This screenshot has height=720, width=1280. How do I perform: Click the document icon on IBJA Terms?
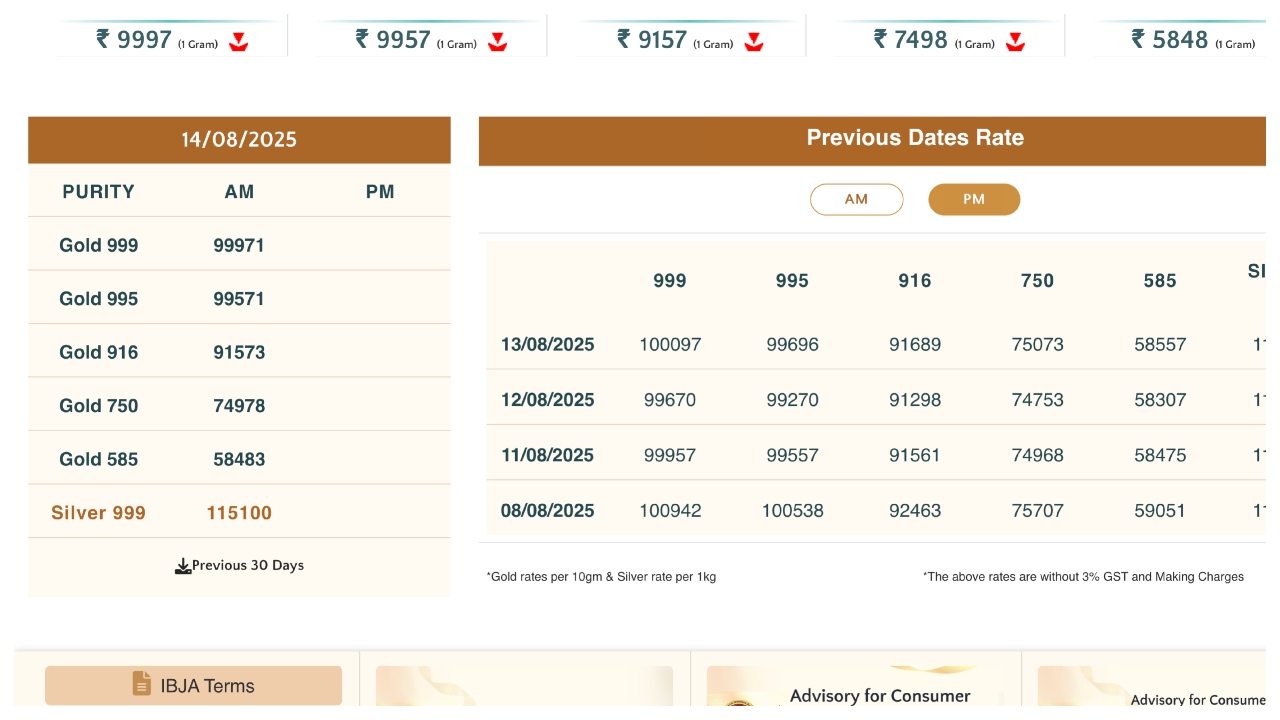point(142,684)
